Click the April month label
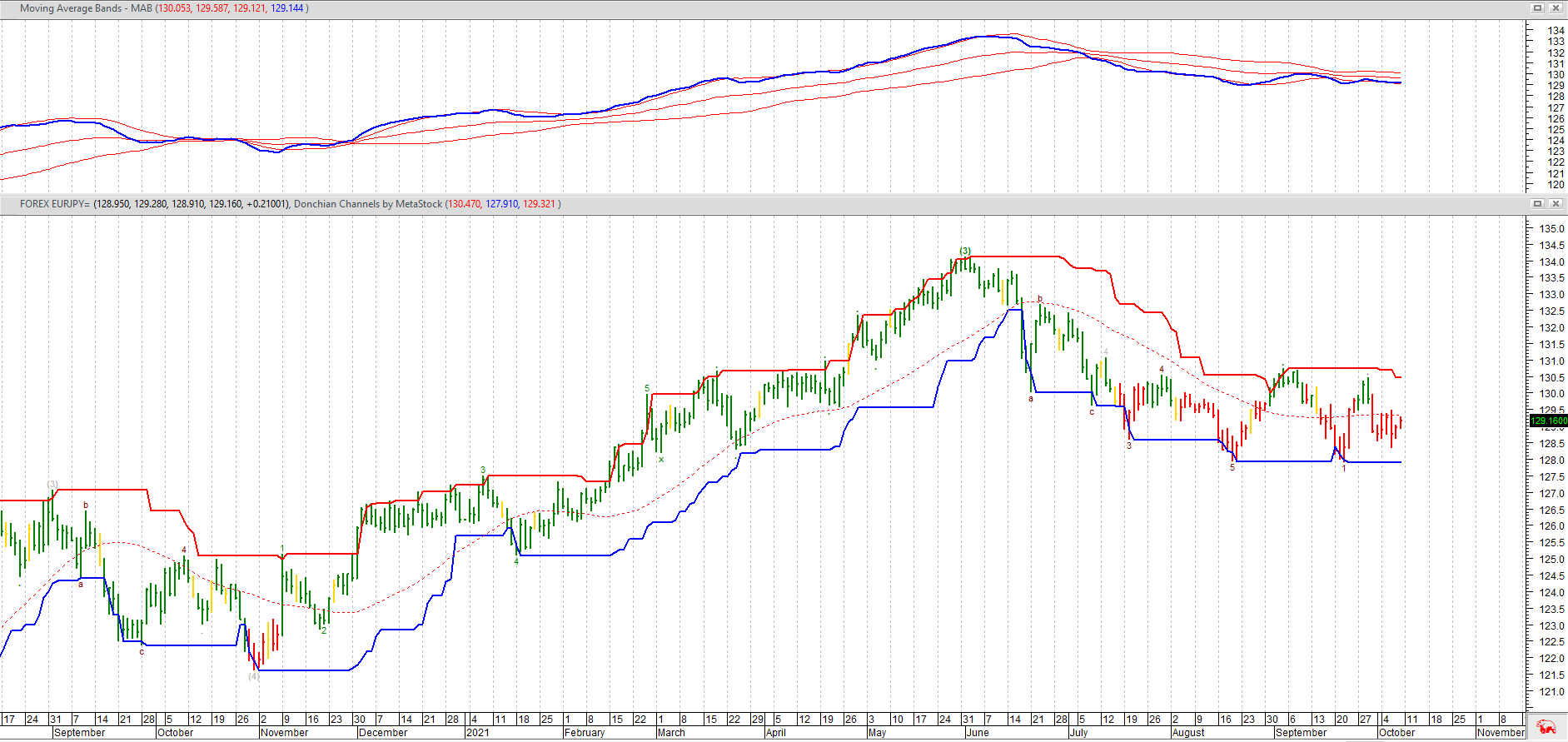1568x742 pixels. pyautogui.click(x=776, y=733)
